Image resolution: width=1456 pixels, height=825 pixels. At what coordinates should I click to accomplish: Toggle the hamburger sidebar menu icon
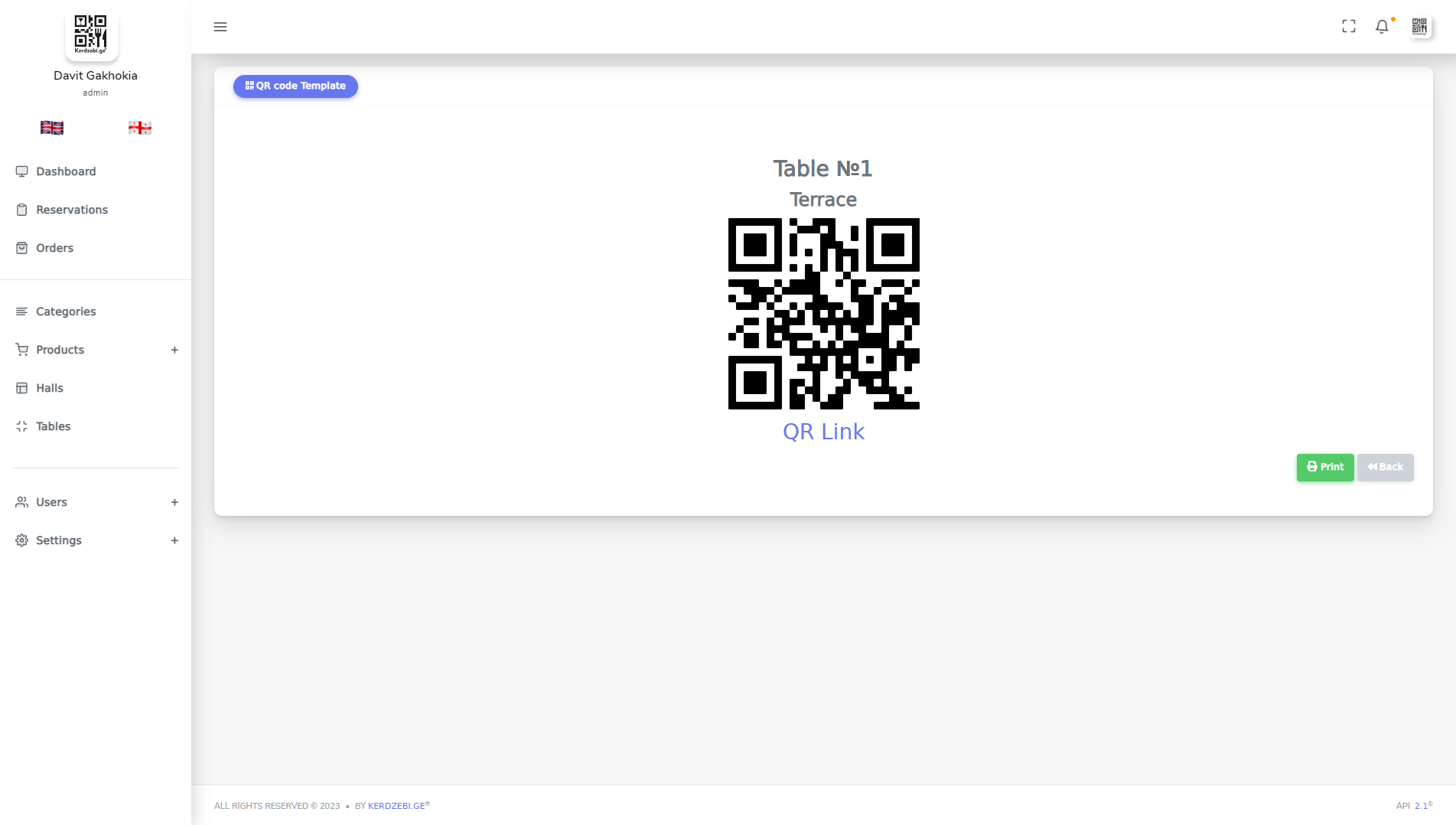[x=220, y=27]
